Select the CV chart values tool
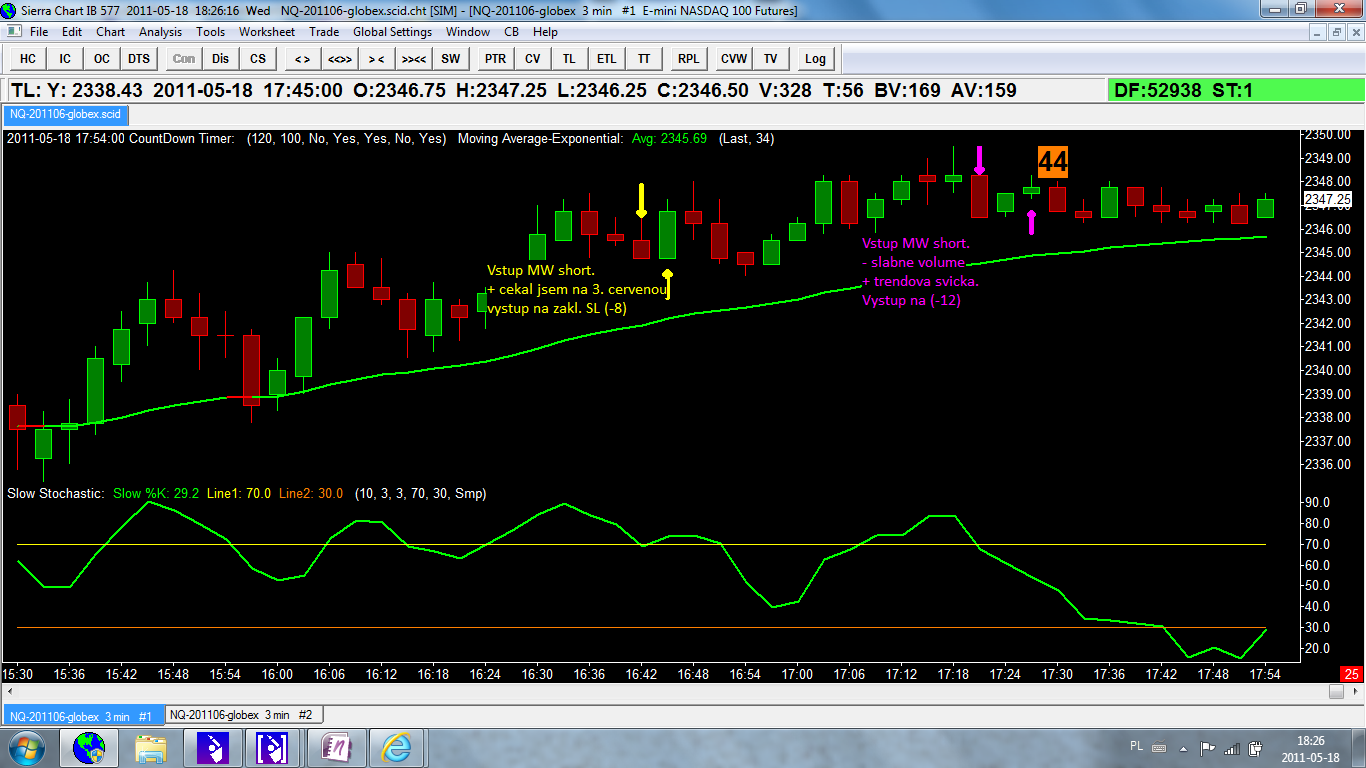The image size is (1366, 768). click(x=533, y=59)
